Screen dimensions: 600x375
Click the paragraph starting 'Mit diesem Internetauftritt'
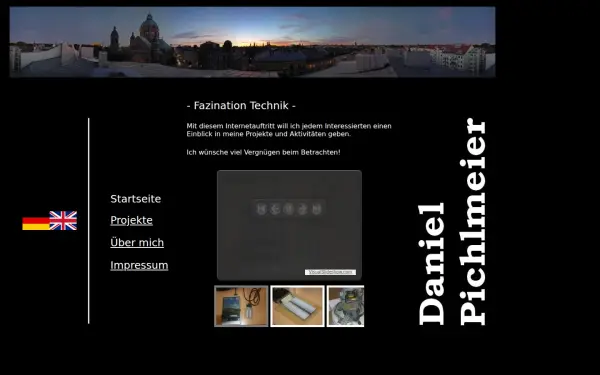click(x=289, y=130)
